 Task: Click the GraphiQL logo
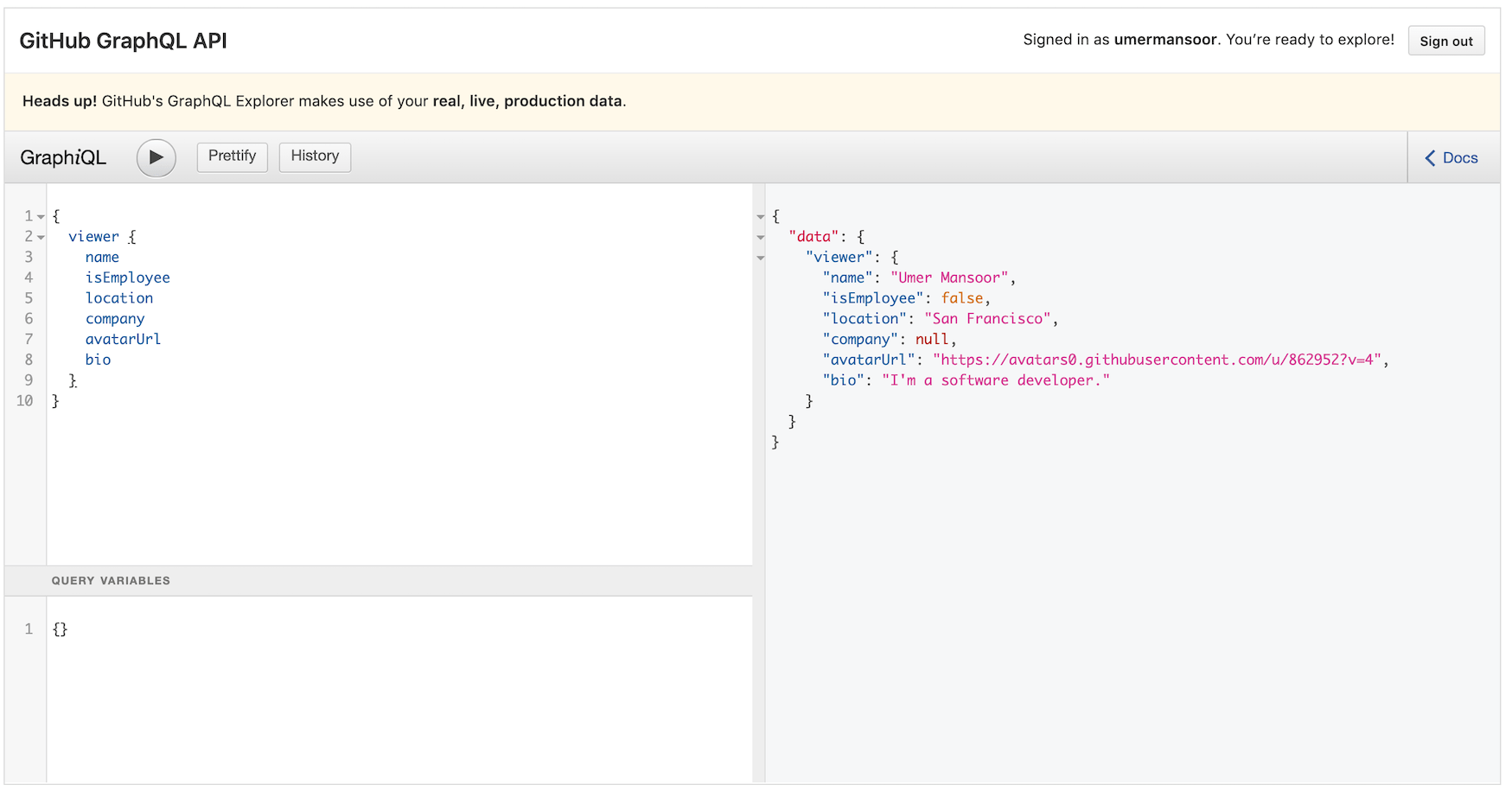coord(63,157)
